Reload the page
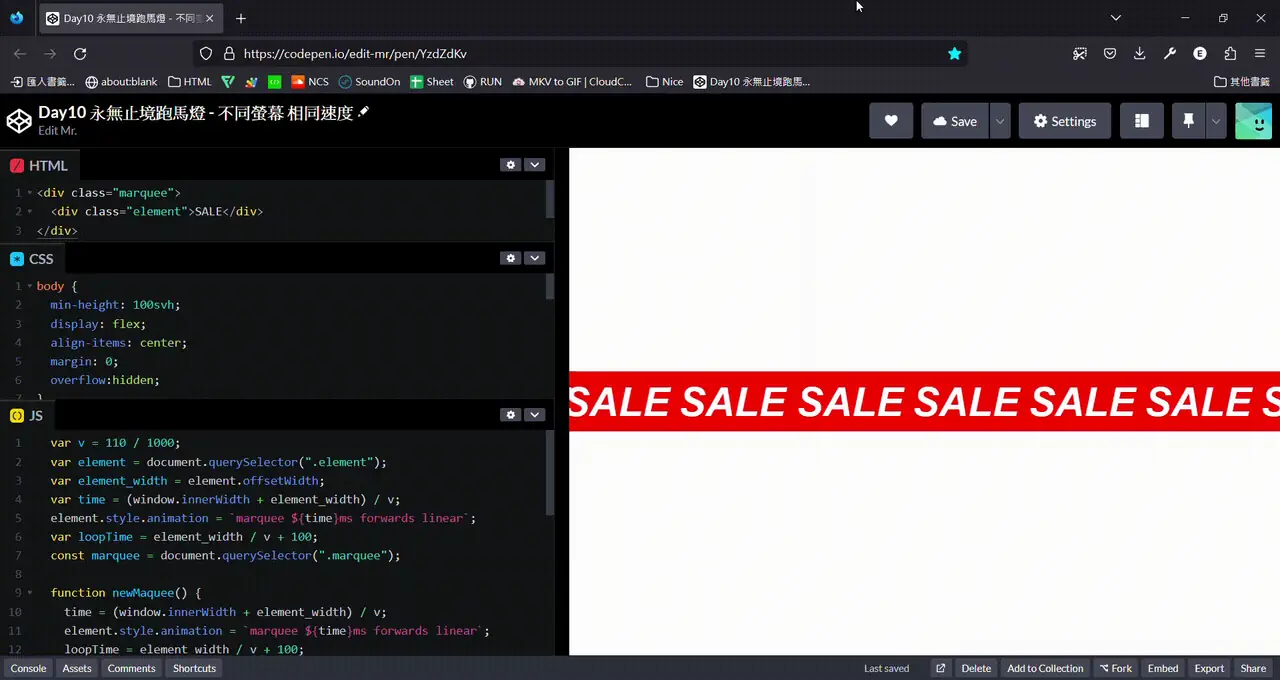Image resolution: width=1280 pixels, height=680 pixels. pyautogui.click(x=80, y=54)
